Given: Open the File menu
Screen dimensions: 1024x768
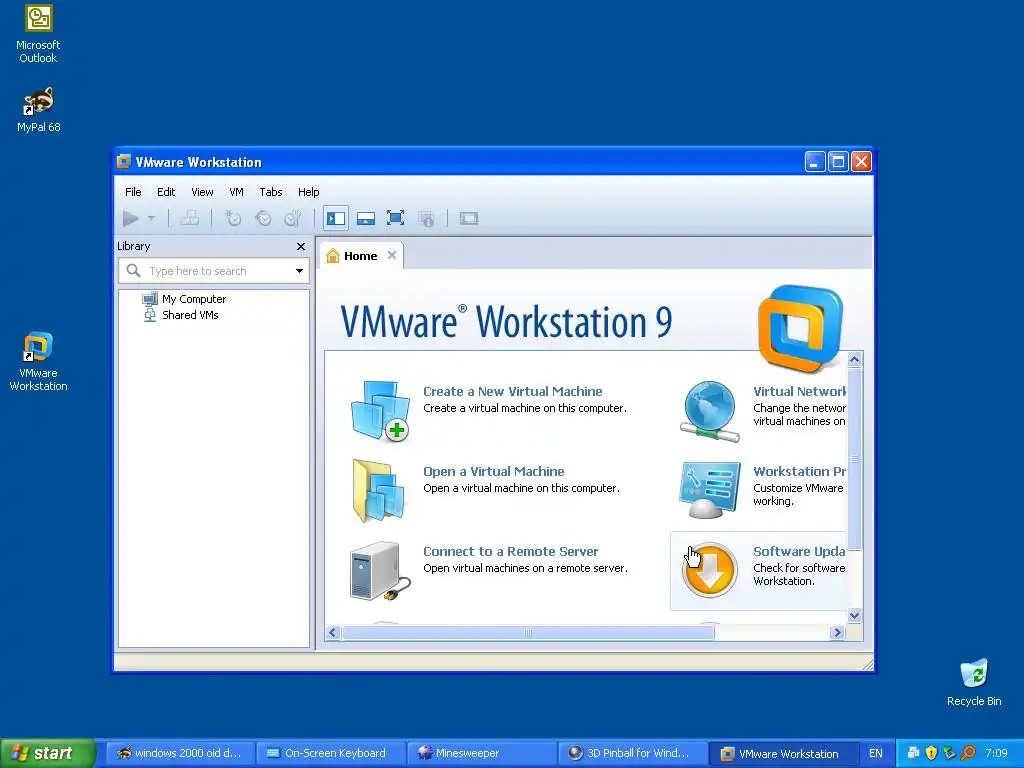Looking at the screenshot, I should pos(133,192).
